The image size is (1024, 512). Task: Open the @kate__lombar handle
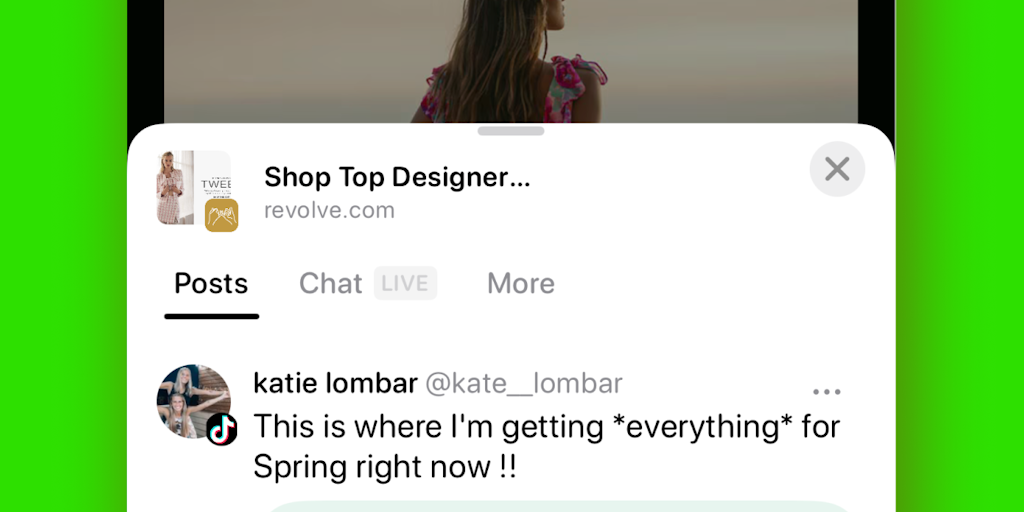point(524,383)
